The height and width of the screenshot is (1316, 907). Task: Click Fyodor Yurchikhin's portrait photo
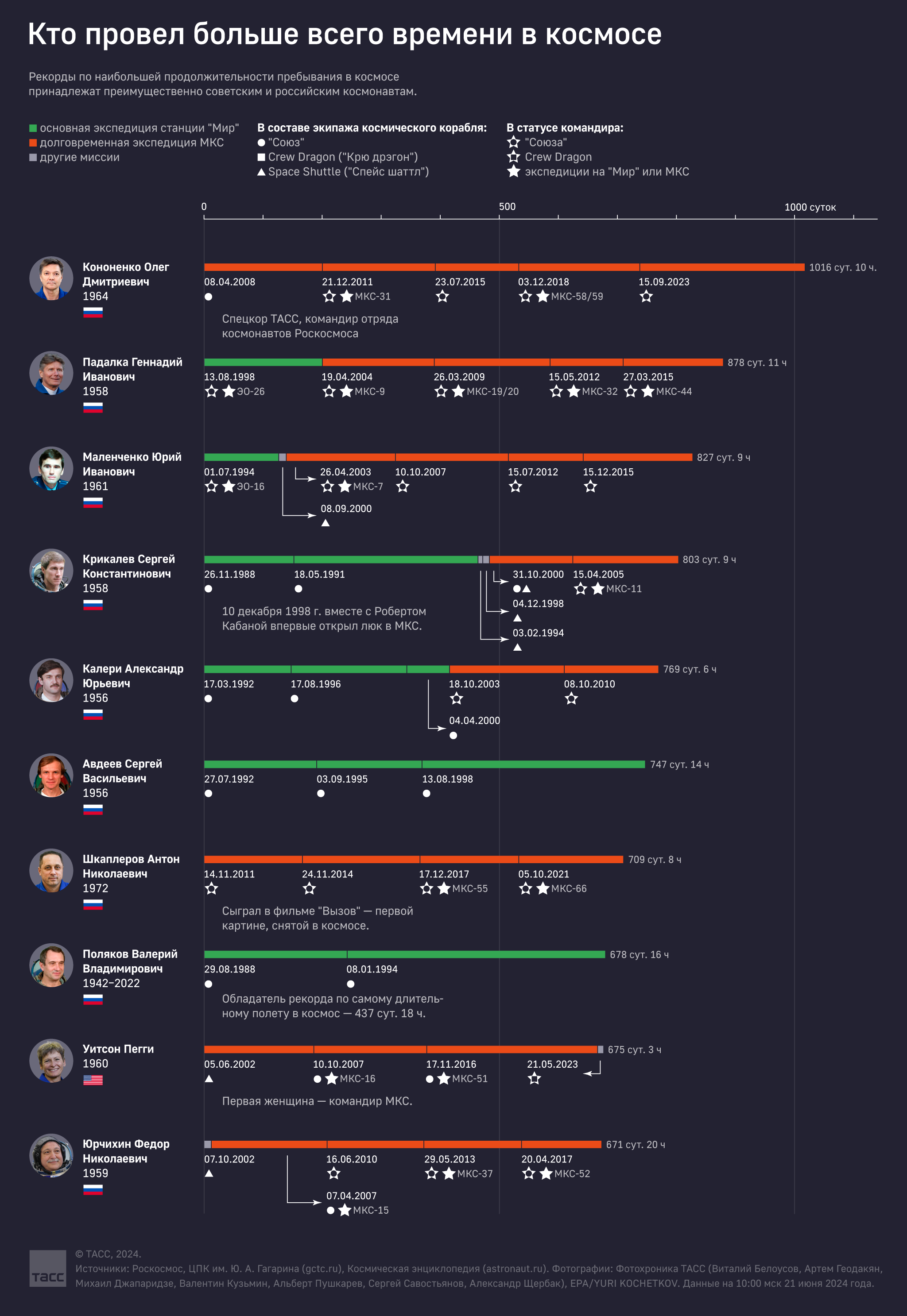click(51, 1155)
